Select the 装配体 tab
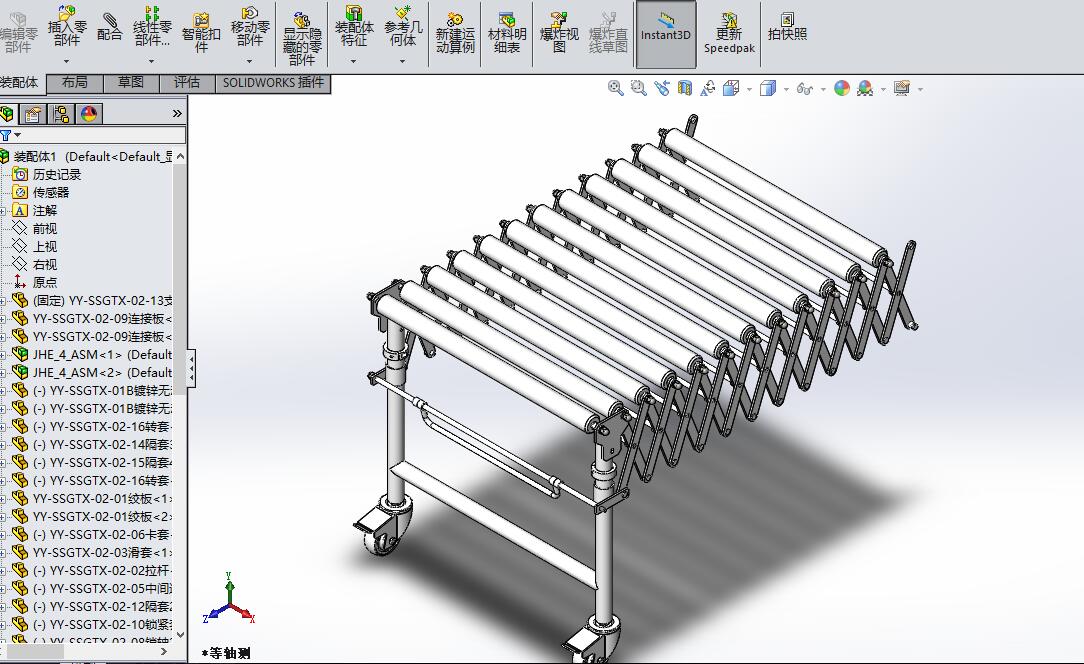The height and width of the screenshot is (664, 1084). (21, 83)
